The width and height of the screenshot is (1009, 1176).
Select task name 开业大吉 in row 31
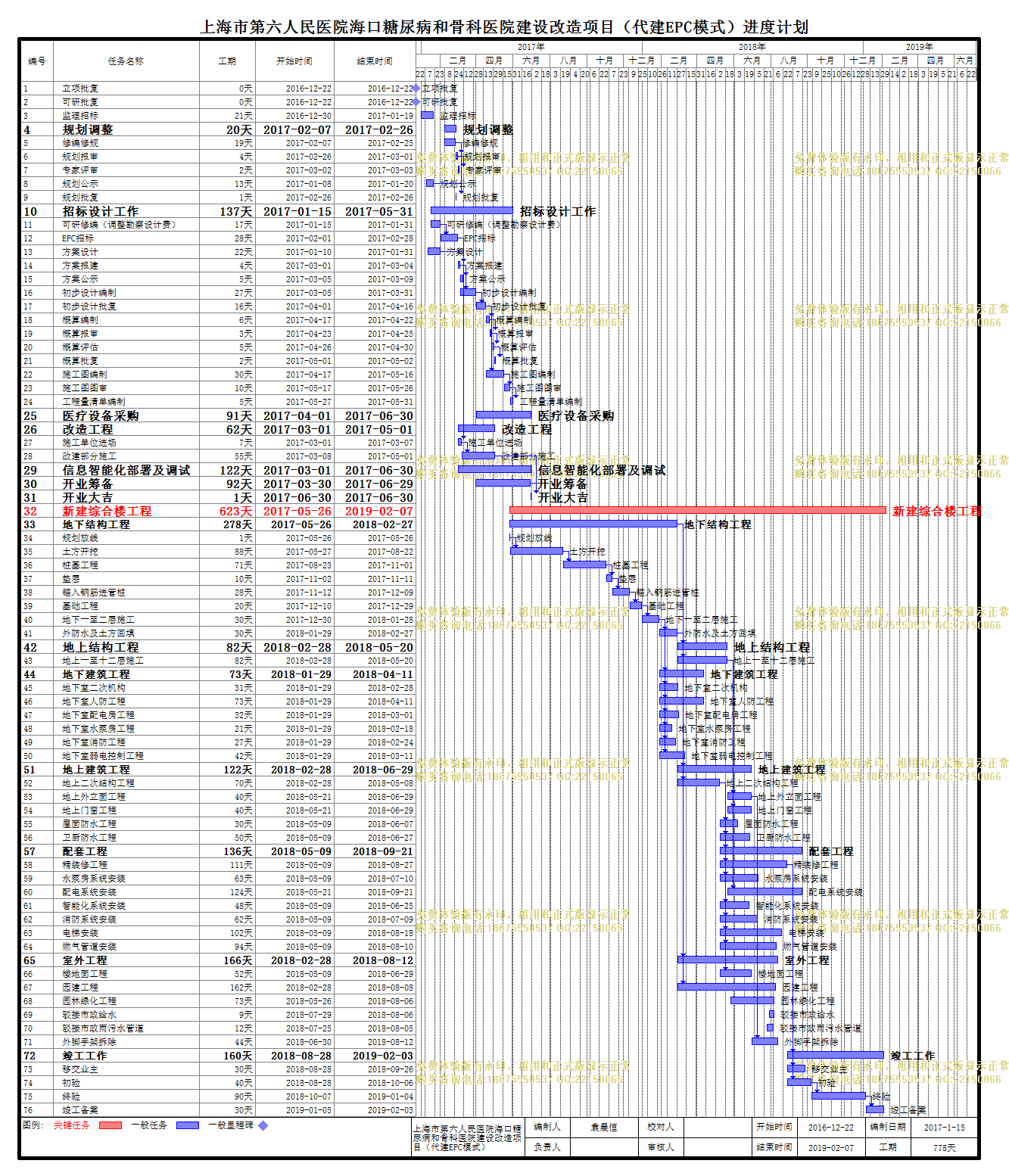(88, 497)
